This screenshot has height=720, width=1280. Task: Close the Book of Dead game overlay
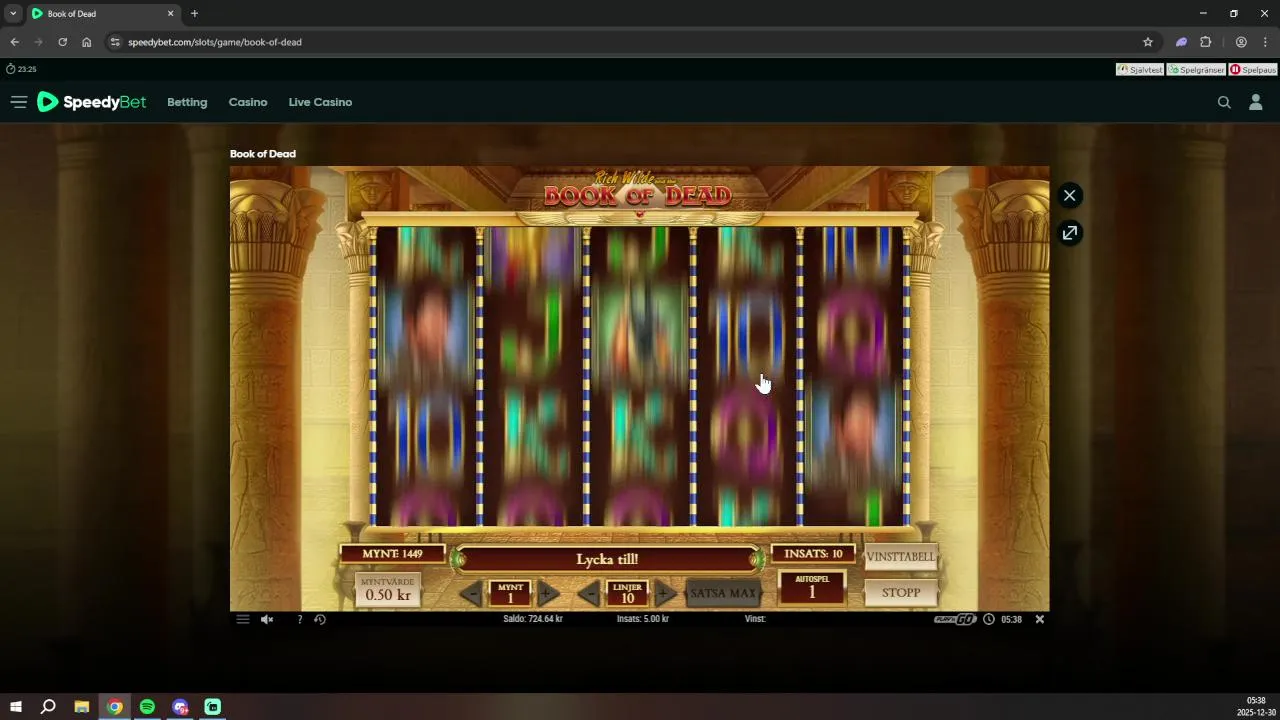click(1070, 195)
